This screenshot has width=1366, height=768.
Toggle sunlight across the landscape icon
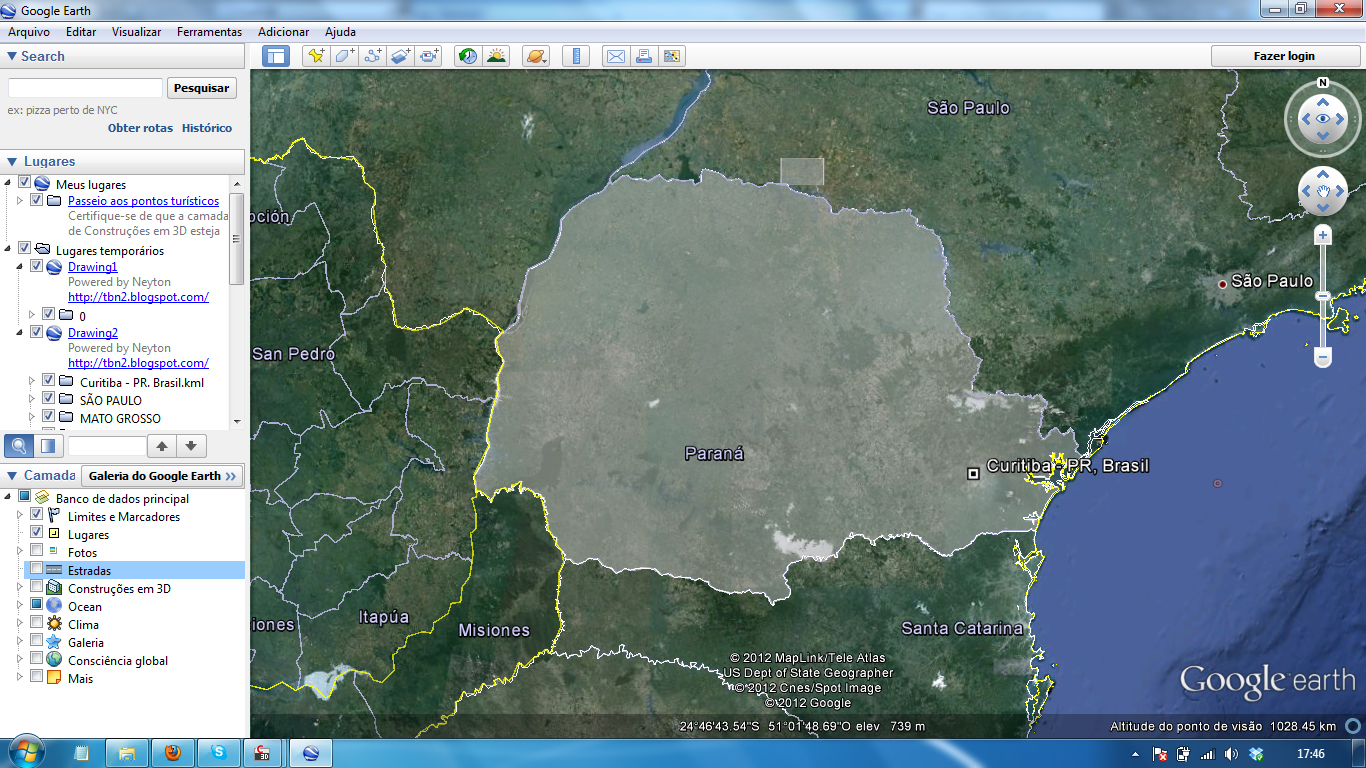(496, 56)
